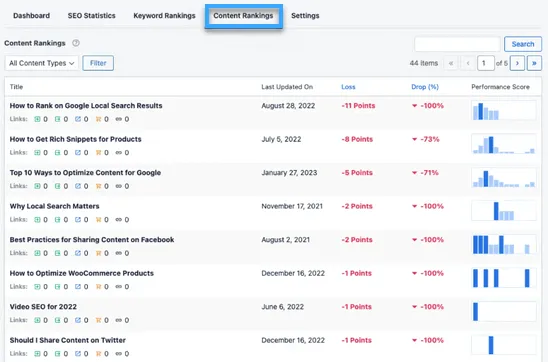This screenshot has width=548, height=362.
Task: Open post Top 10 Ways to Optimize Content for Google
Action: [x=85, y=173]
